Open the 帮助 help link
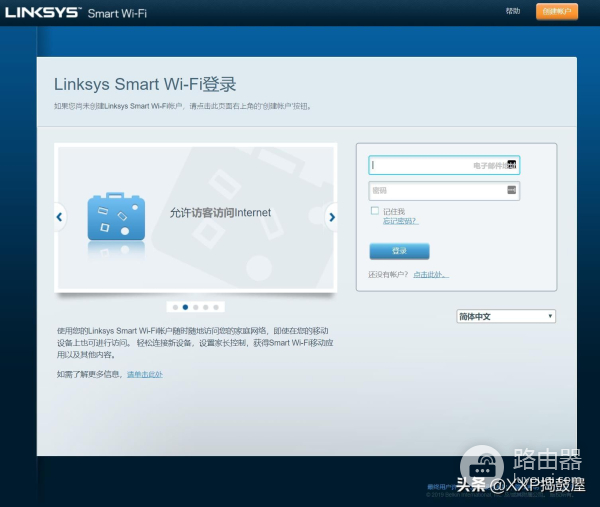600x507 pixels. tap(513, 11)
